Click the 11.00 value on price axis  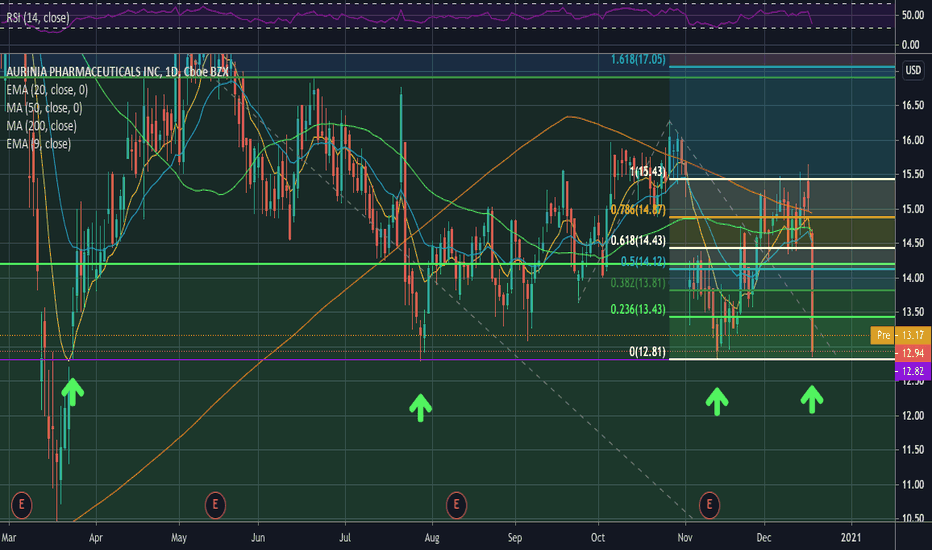pos(913,485)
